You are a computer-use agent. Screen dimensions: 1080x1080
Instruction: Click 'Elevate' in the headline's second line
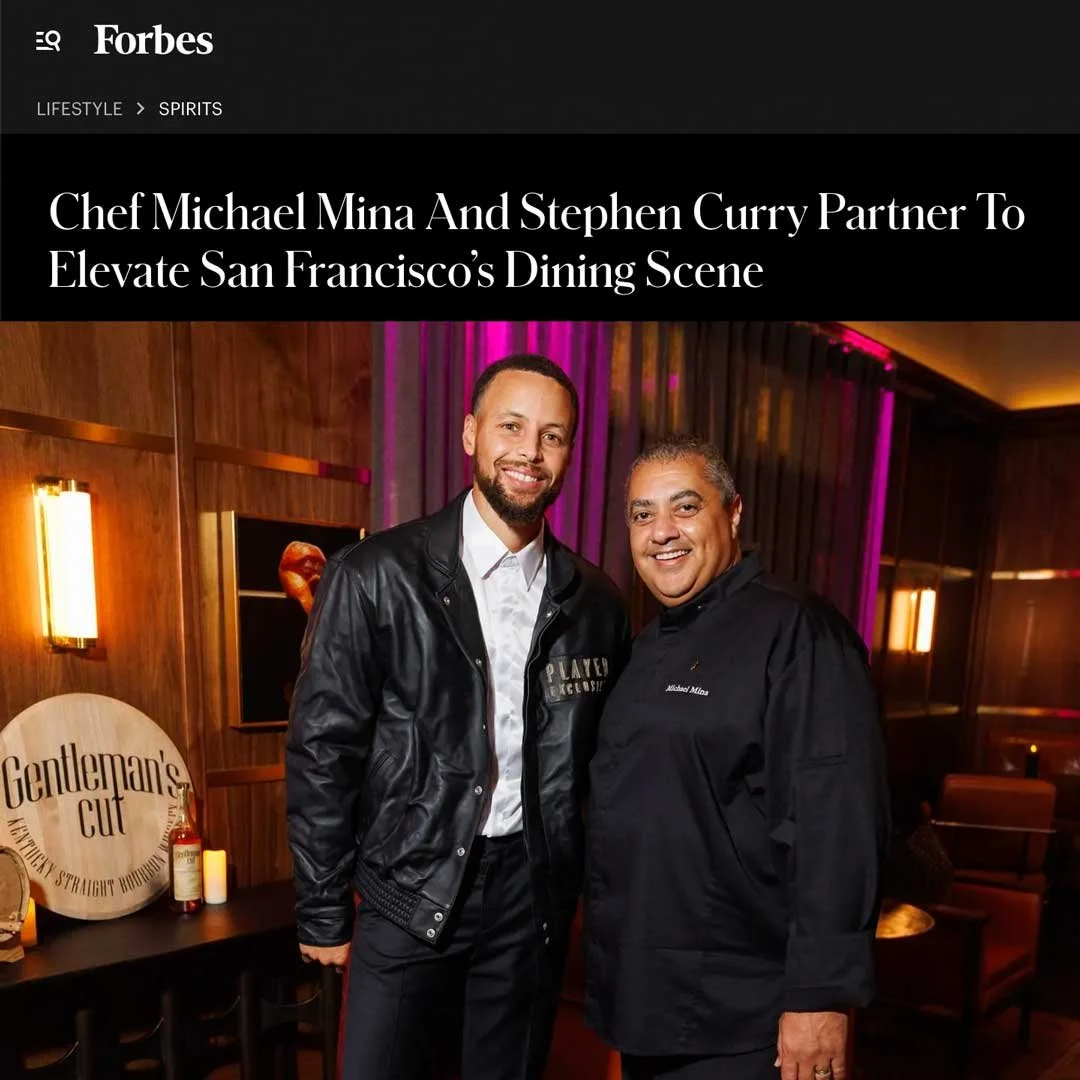pyautogui.click(x=118, y=270)
